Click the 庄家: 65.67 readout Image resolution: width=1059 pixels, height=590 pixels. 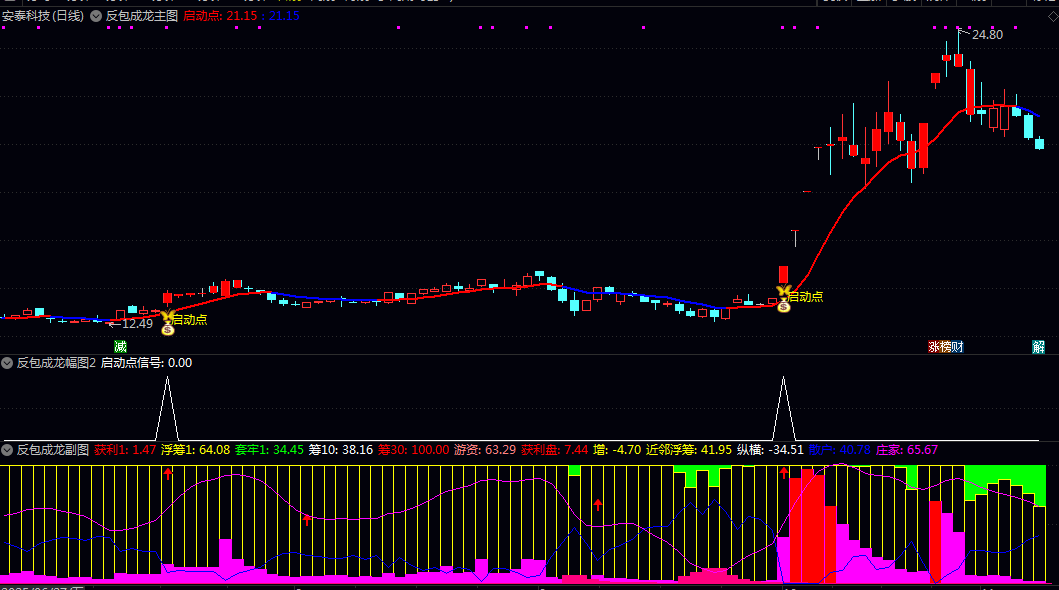[x=906, y=450]
